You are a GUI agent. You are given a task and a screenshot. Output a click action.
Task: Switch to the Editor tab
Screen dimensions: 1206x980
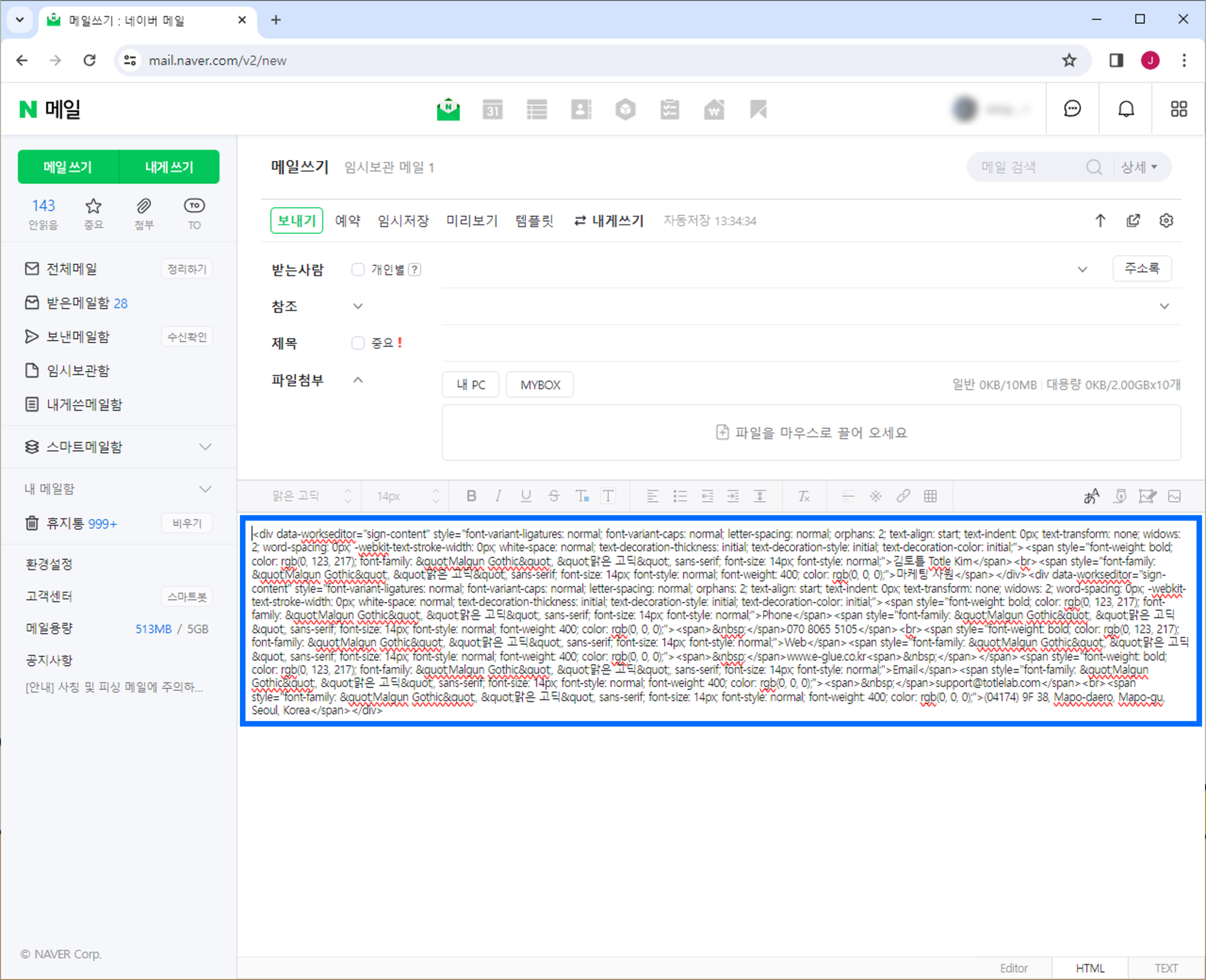[1013, 968]
